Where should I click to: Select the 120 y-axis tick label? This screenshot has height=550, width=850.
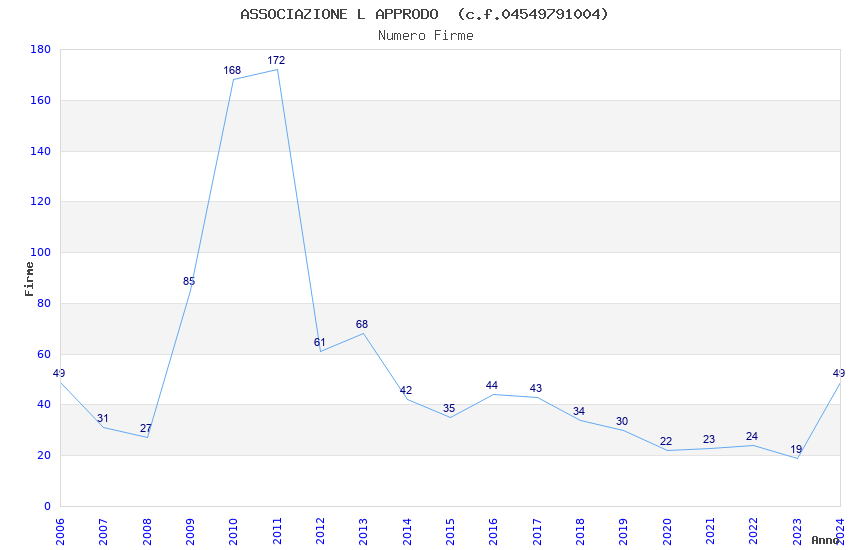point(40,201)
